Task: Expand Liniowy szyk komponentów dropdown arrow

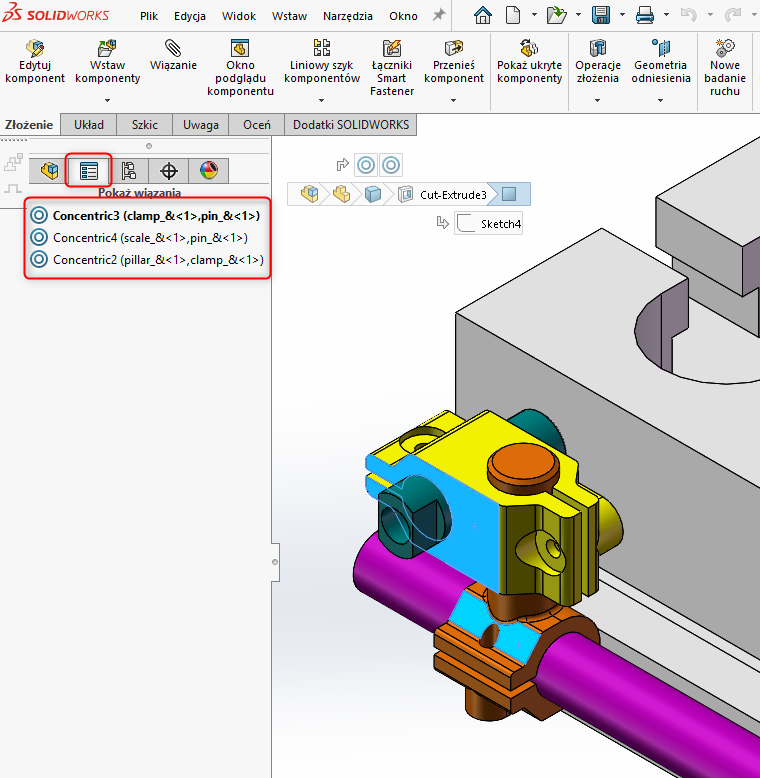Action: 321,100
